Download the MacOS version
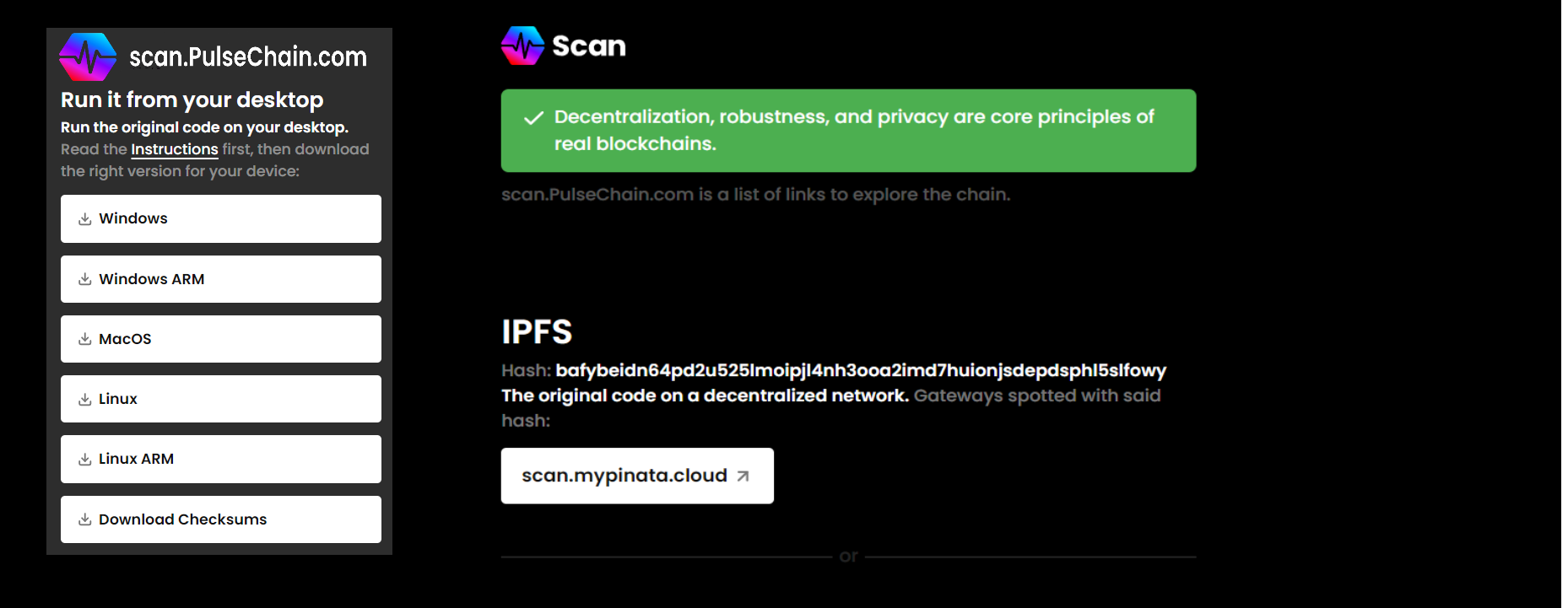The height and width of the screenshot is (608, 1568). [x=221, y=339]
